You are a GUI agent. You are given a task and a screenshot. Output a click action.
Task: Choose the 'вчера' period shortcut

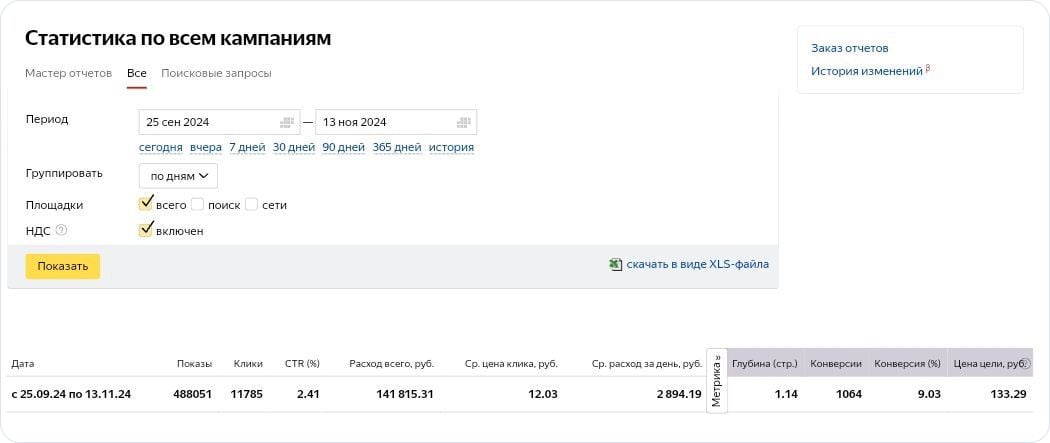[x=206, y=147]
